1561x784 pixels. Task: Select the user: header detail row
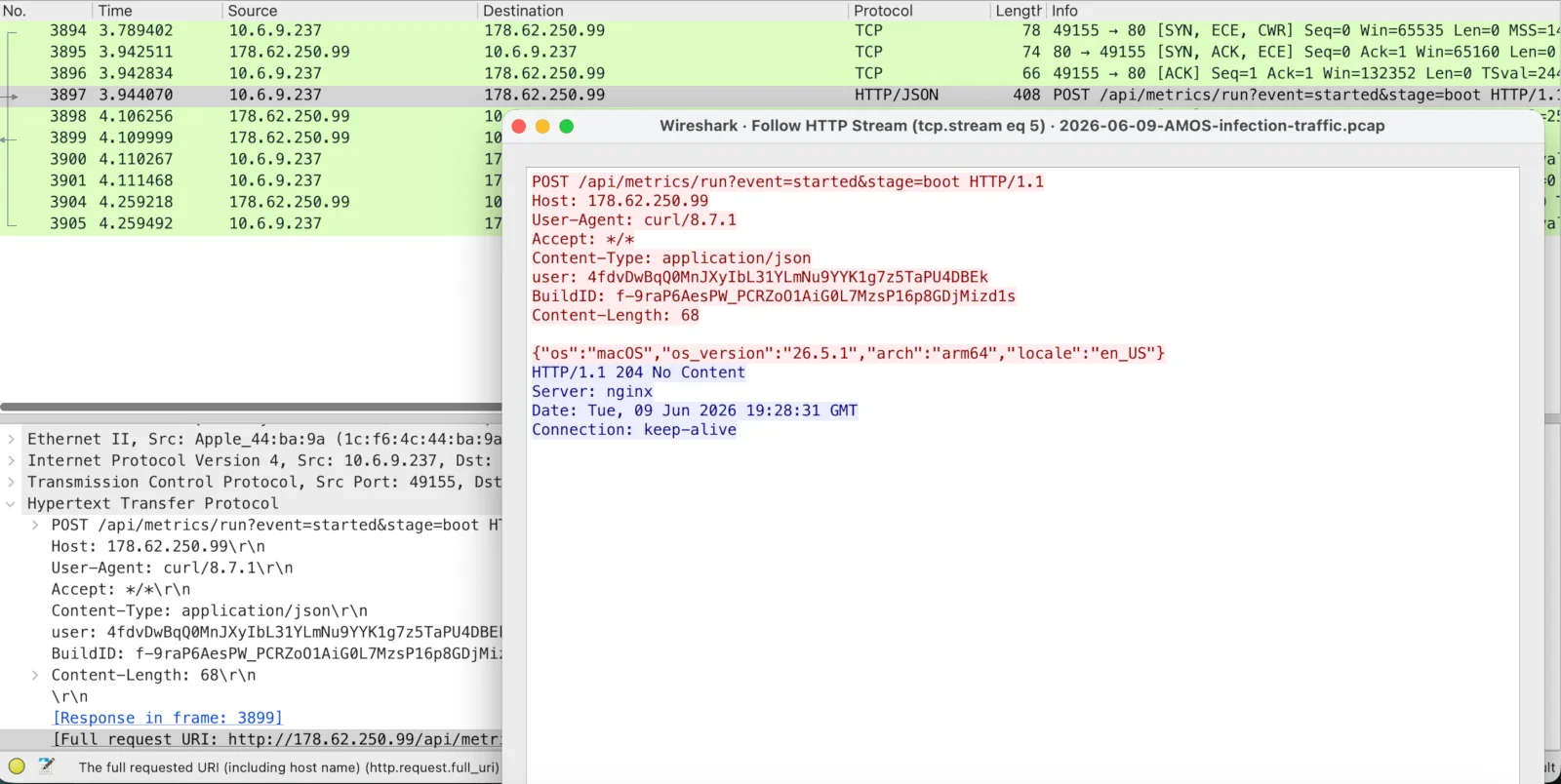point(251,632)
